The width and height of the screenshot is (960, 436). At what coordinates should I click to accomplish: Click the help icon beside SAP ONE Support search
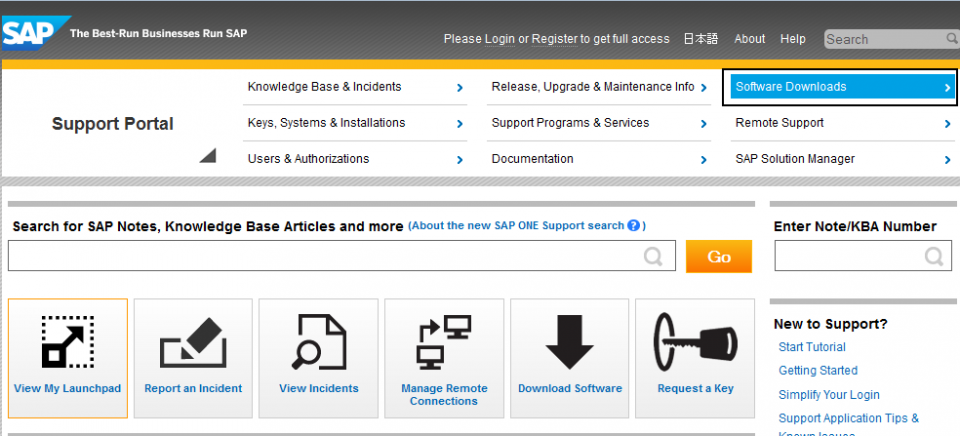click(x=634, y=226)
